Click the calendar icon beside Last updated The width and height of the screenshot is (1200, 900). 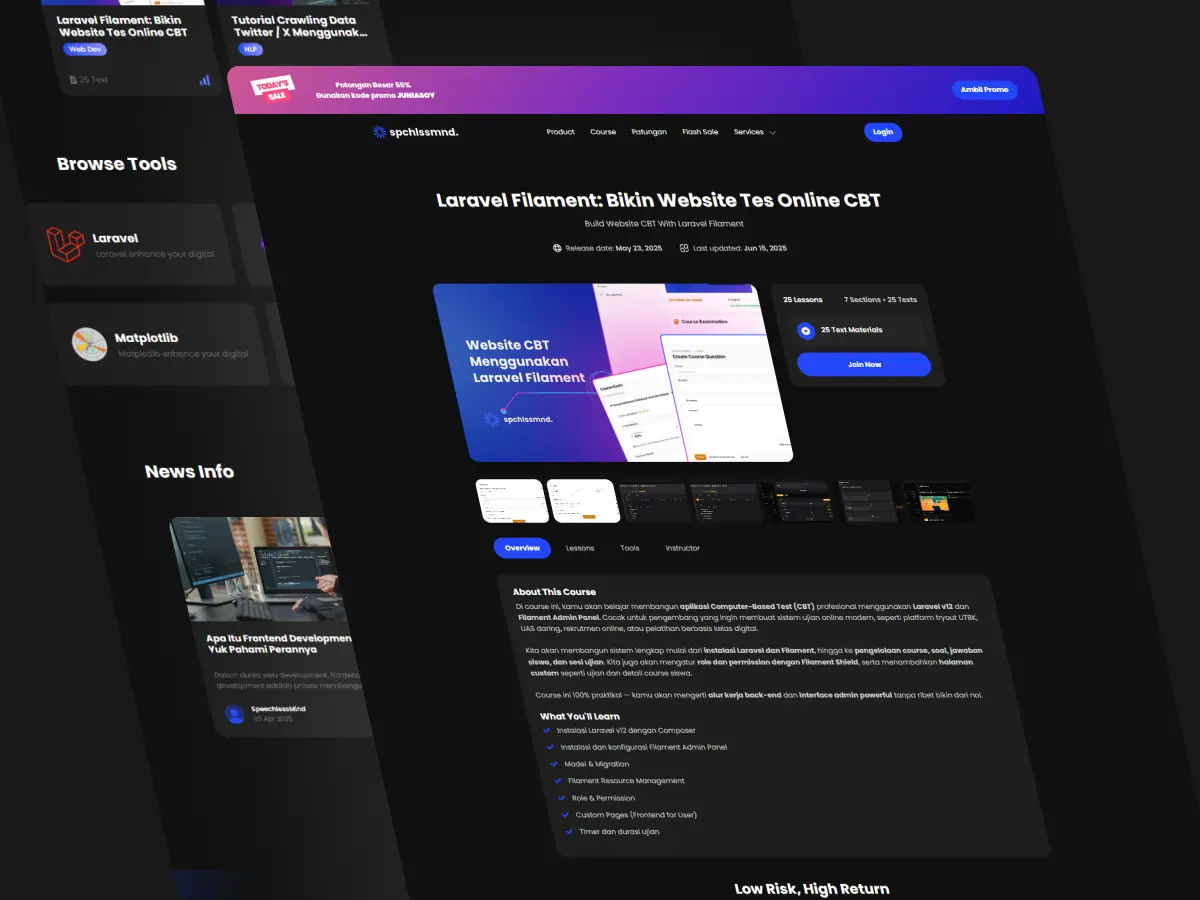(684, 248)
